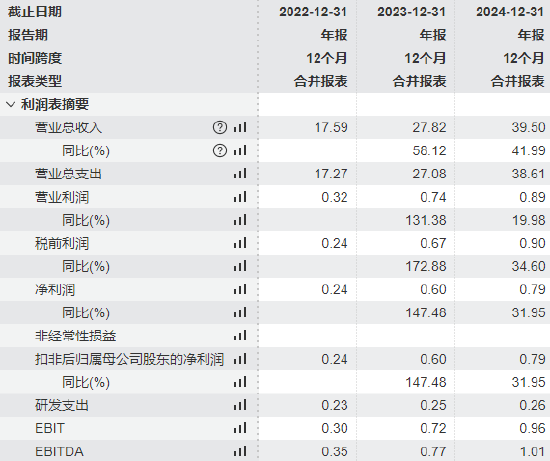Viewport: 550px width, 461px height.
Task: Click the 38.61 expense value
Action: tap(528, 174)
